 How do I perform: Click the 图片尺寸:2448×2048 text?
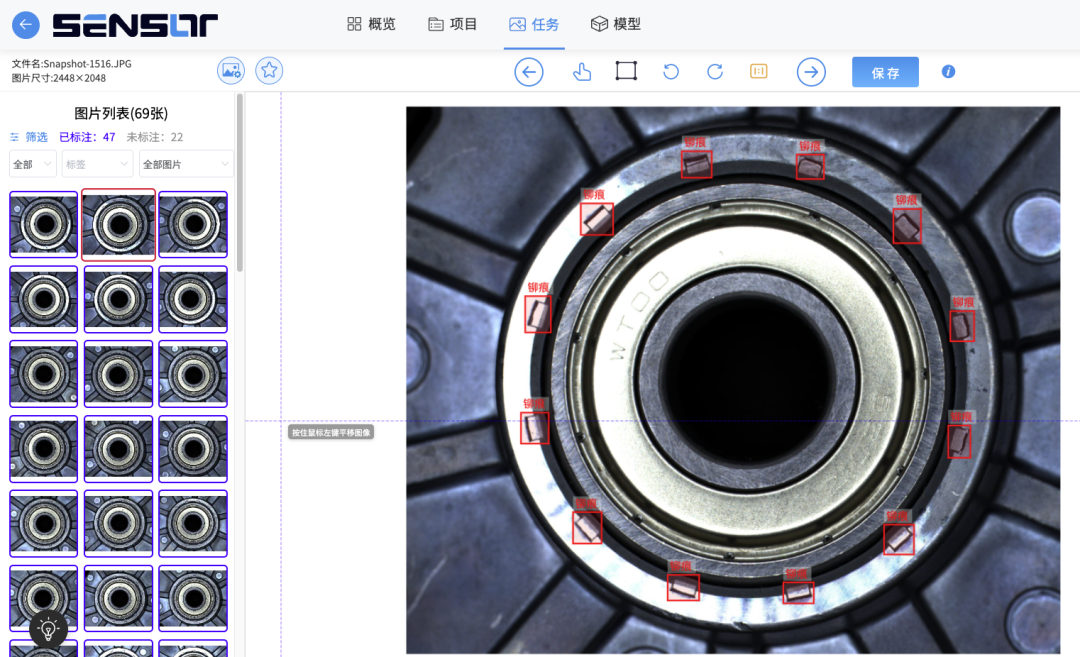(x=59, y=78)
